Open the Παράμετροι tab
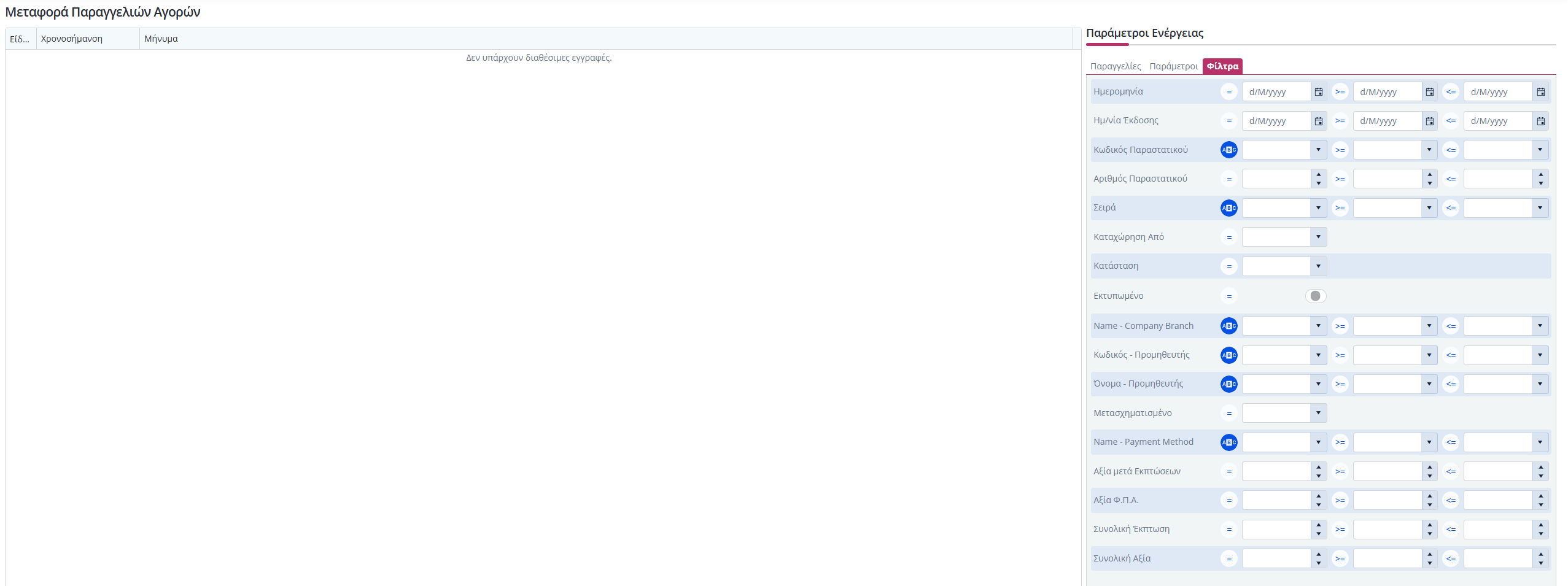Image resolution: width=1568 pixels, height=586 pixels. point(1173,66)
